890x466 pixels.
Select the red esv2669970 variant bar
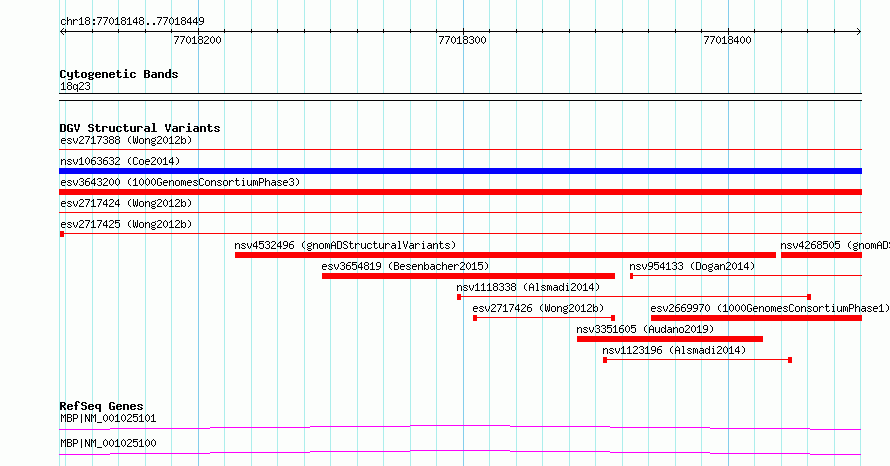(x=756, y=318)
